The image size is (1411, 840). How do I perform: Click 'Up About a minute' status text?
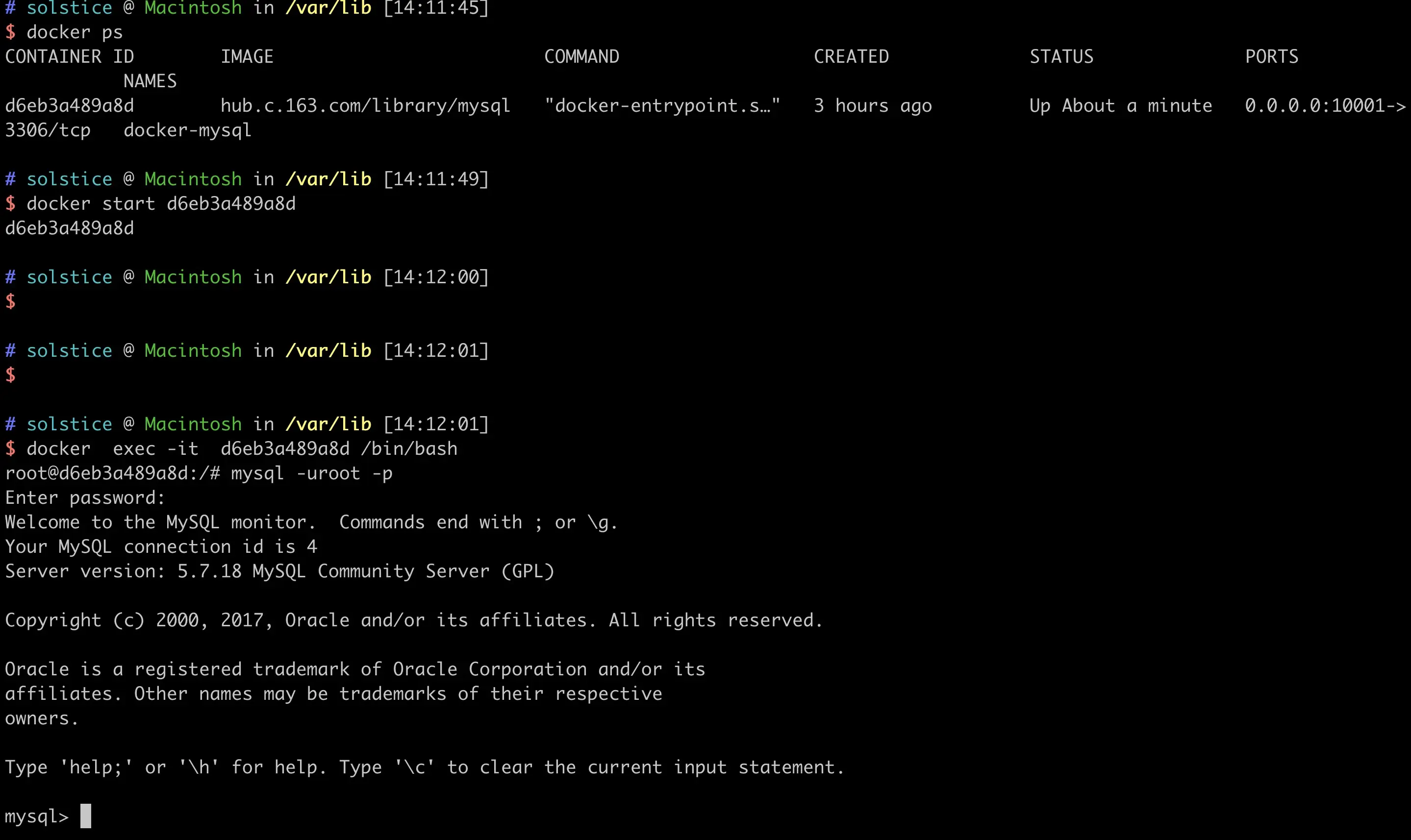point(1120,106)
